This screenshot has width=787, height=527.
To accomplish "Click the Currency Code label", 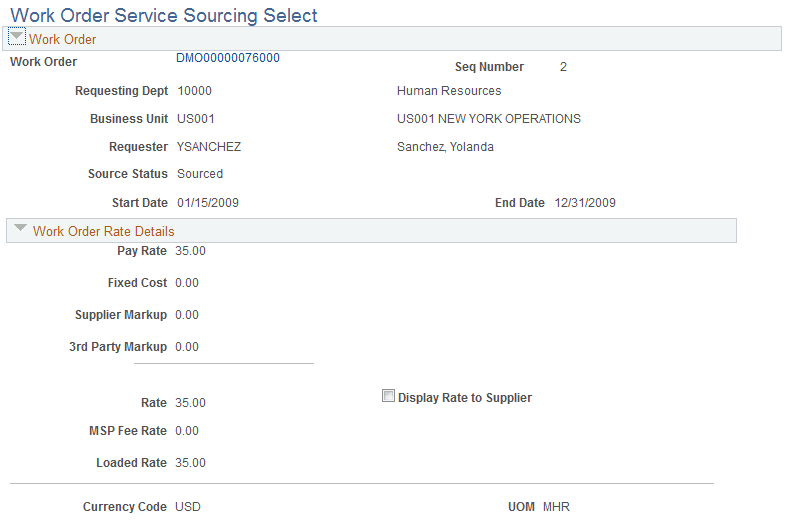I will [x=124, y=507].
